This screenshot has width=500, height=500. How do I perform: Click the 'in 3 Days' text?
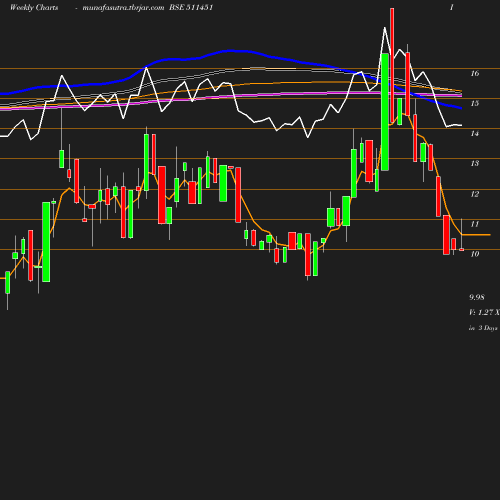[483, 328]
